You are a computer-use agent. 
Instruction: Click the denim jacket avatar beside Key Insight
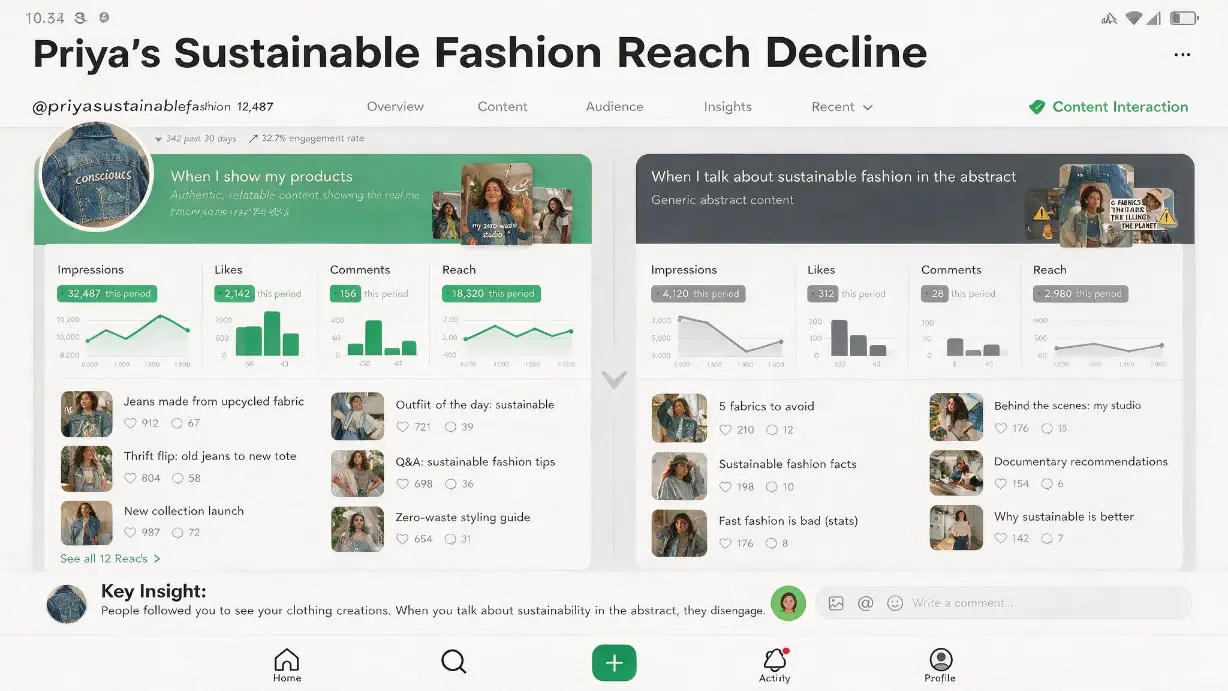pos(67,604)
